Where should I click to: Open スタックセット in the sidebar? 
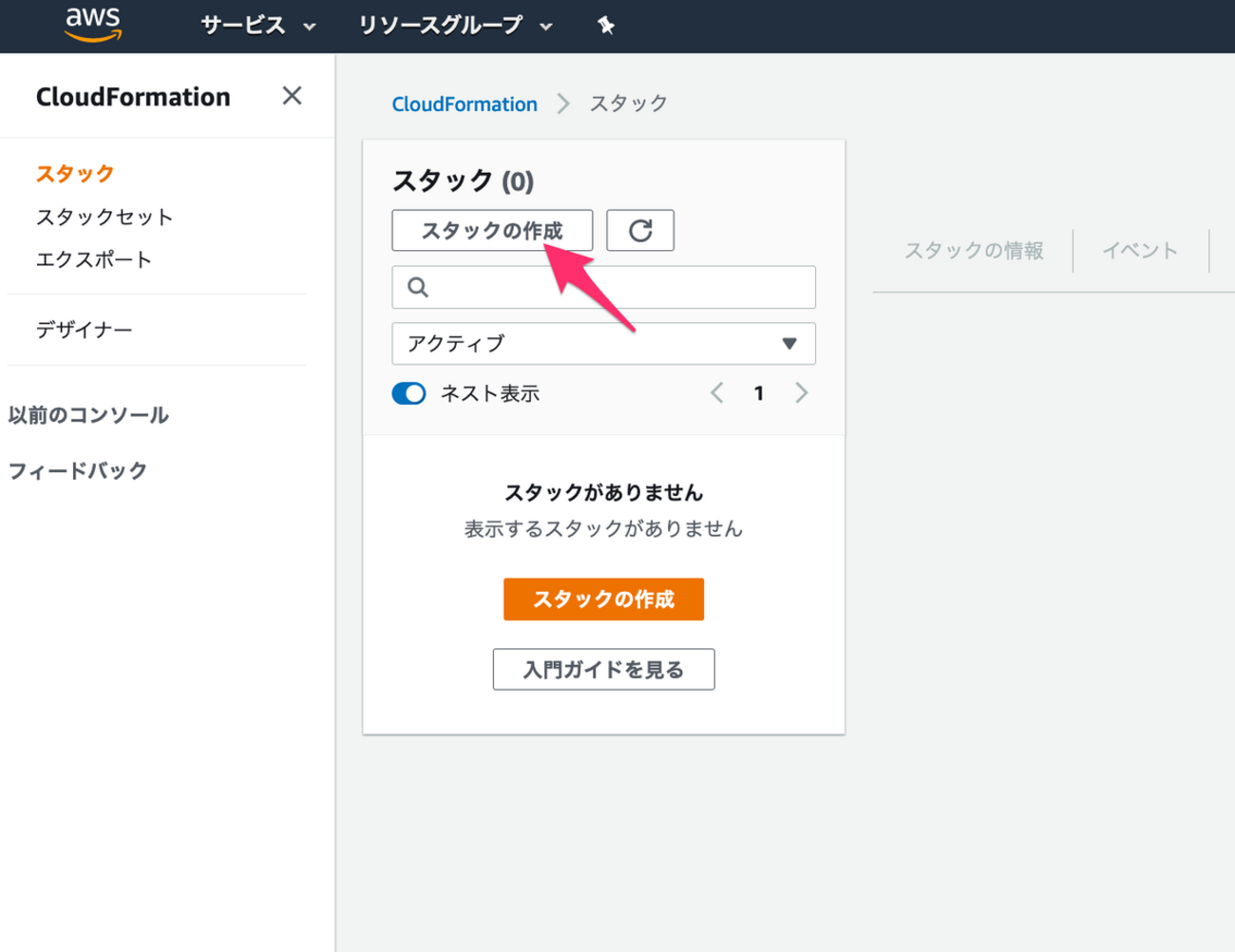tap(104, 217)
